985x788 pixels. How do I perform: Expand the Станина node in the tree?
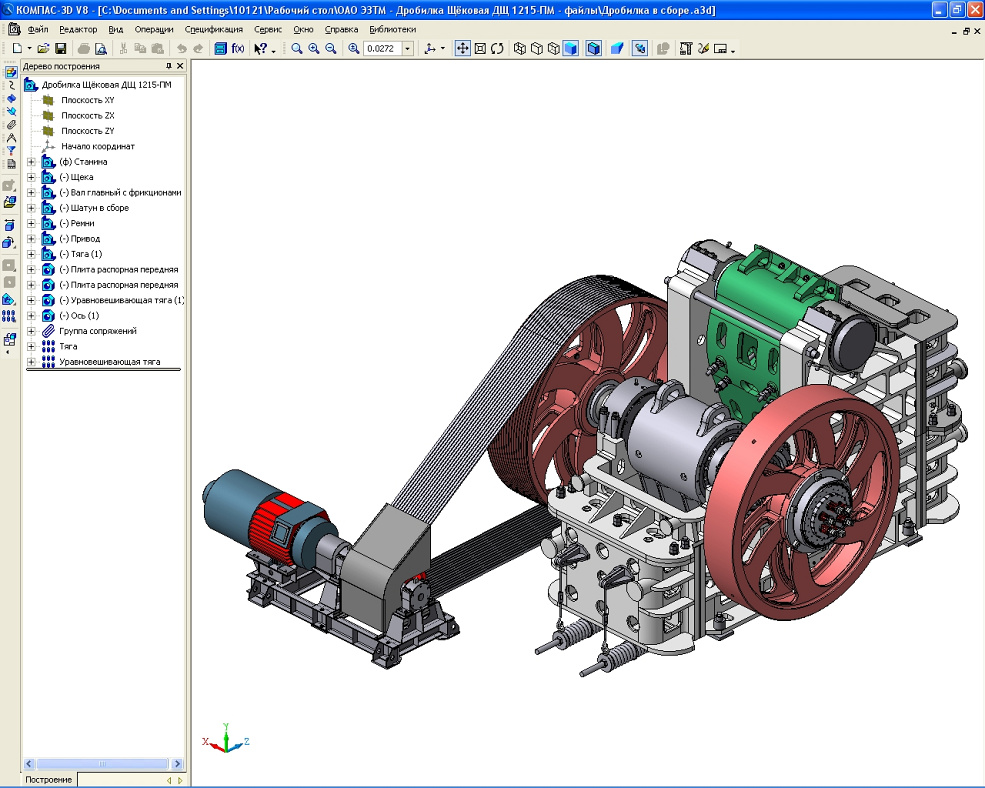31,162
